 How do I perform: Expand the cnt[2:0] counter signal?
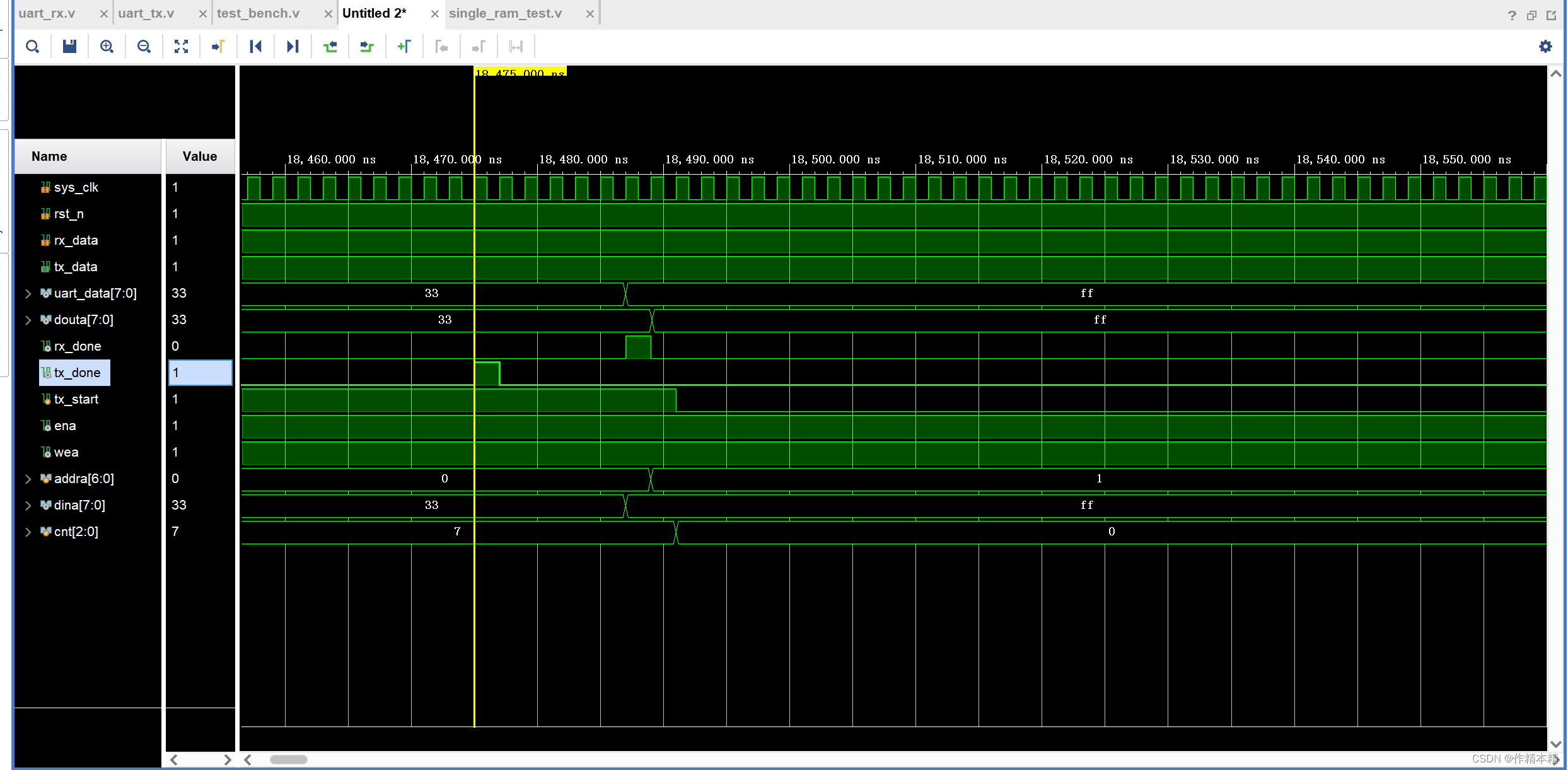(28, 532)
